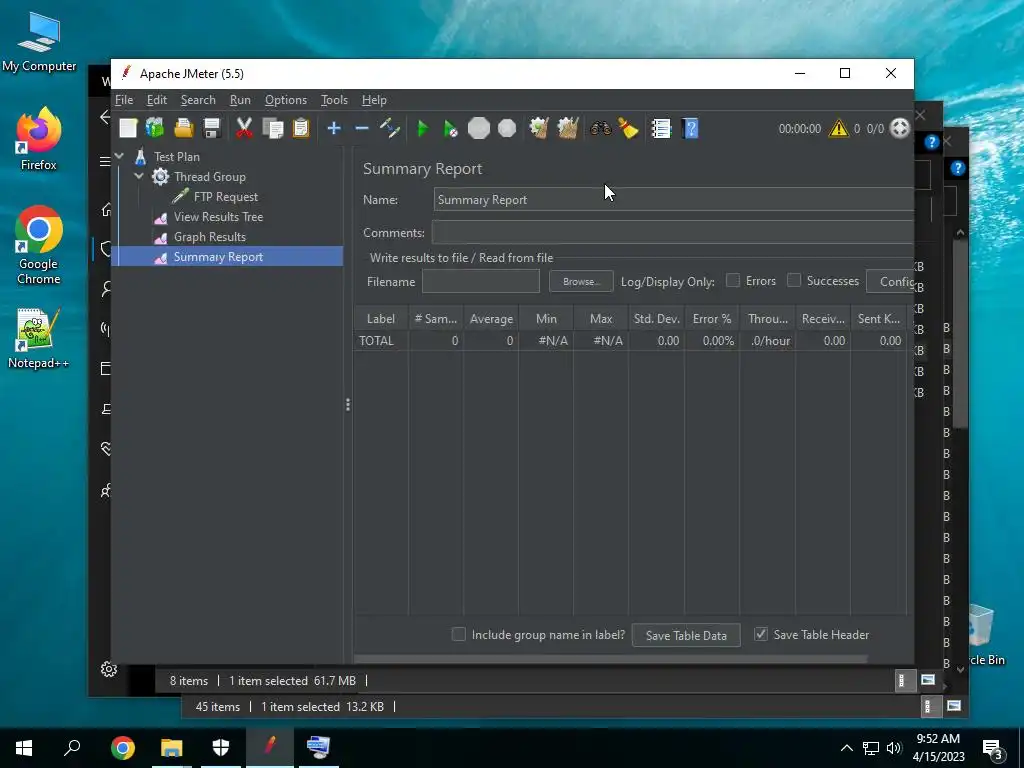Open the volume icon in system tray
Screen dimensions: 1024x768
tap(894, 748)
